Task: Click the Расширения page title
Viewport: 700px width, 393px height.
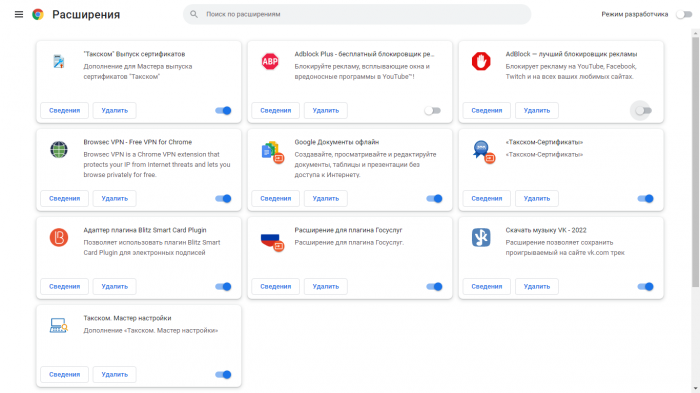Action: [x=86, y=14]
